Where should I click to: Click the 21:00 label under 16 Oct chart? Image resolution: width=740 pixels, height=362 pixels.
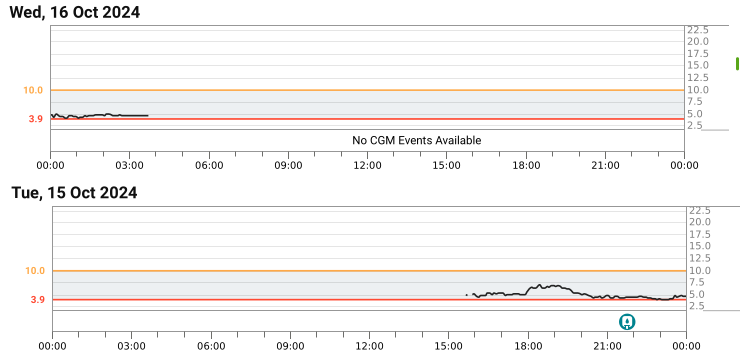tap(605, 166)
